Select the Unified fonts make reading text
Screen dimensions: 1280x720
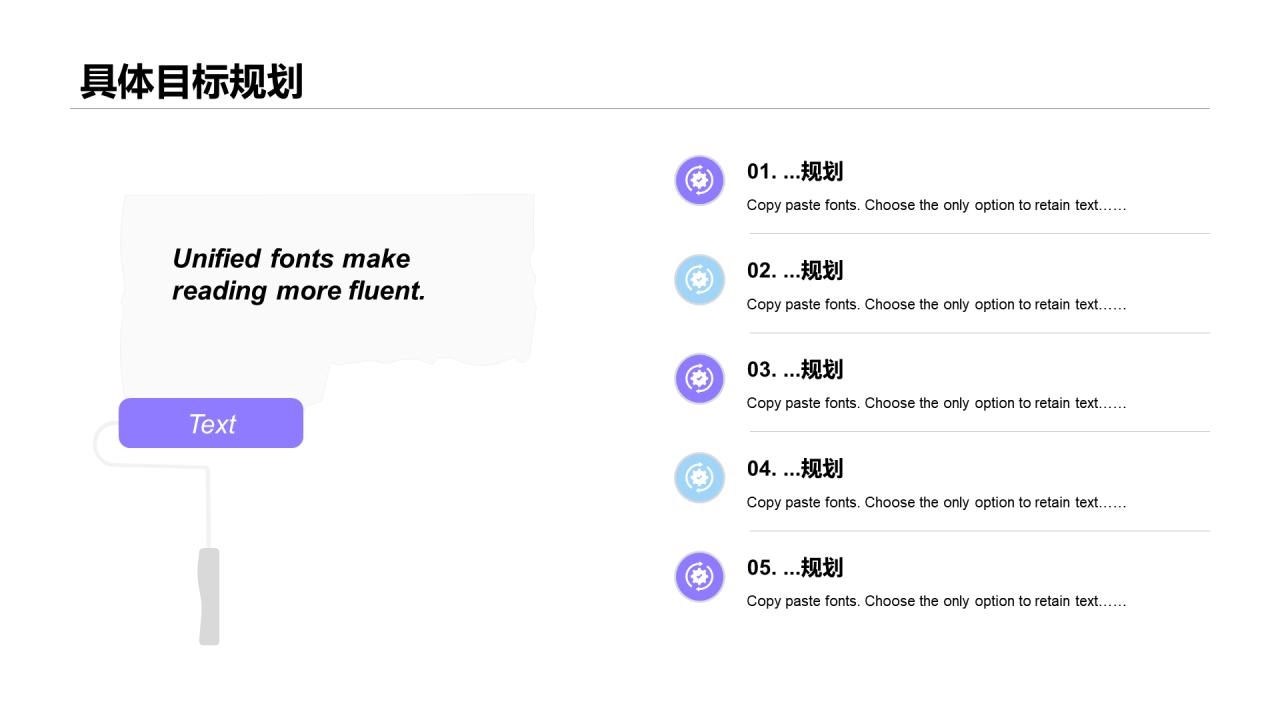pyautogui.click(x=299, y=274)
